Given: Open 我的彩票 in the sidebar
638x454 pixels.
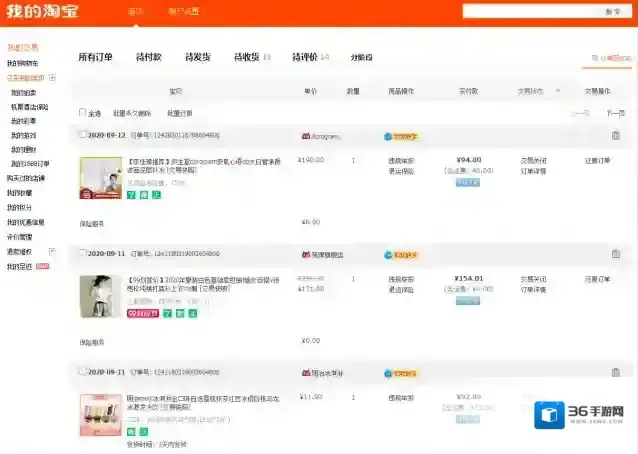Looking at the screenshot, I should click(x=24, y=121).
